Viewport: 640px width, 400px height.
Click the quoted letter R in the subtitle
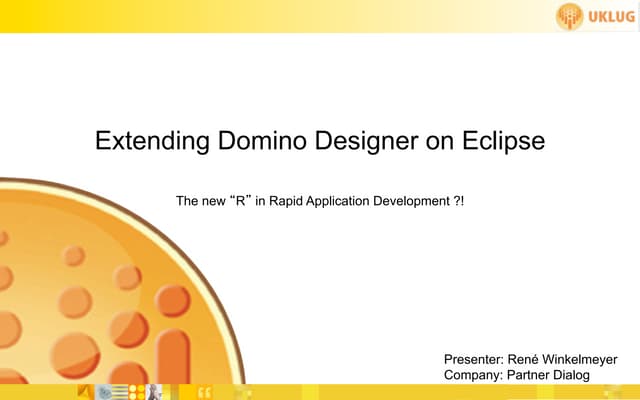241,202
